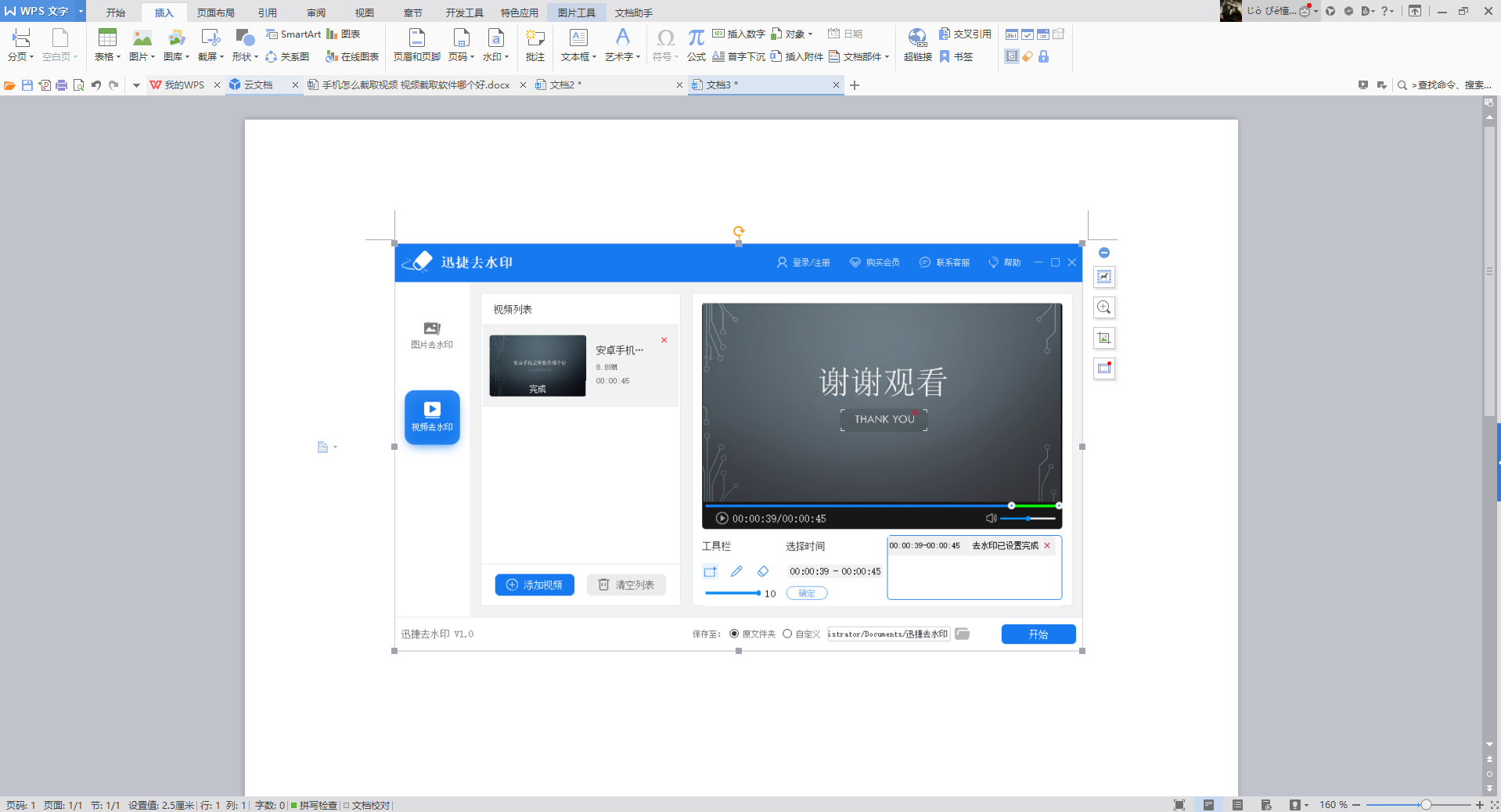
Task: Toggle form field shading
Action: [x=1012, y=56]
